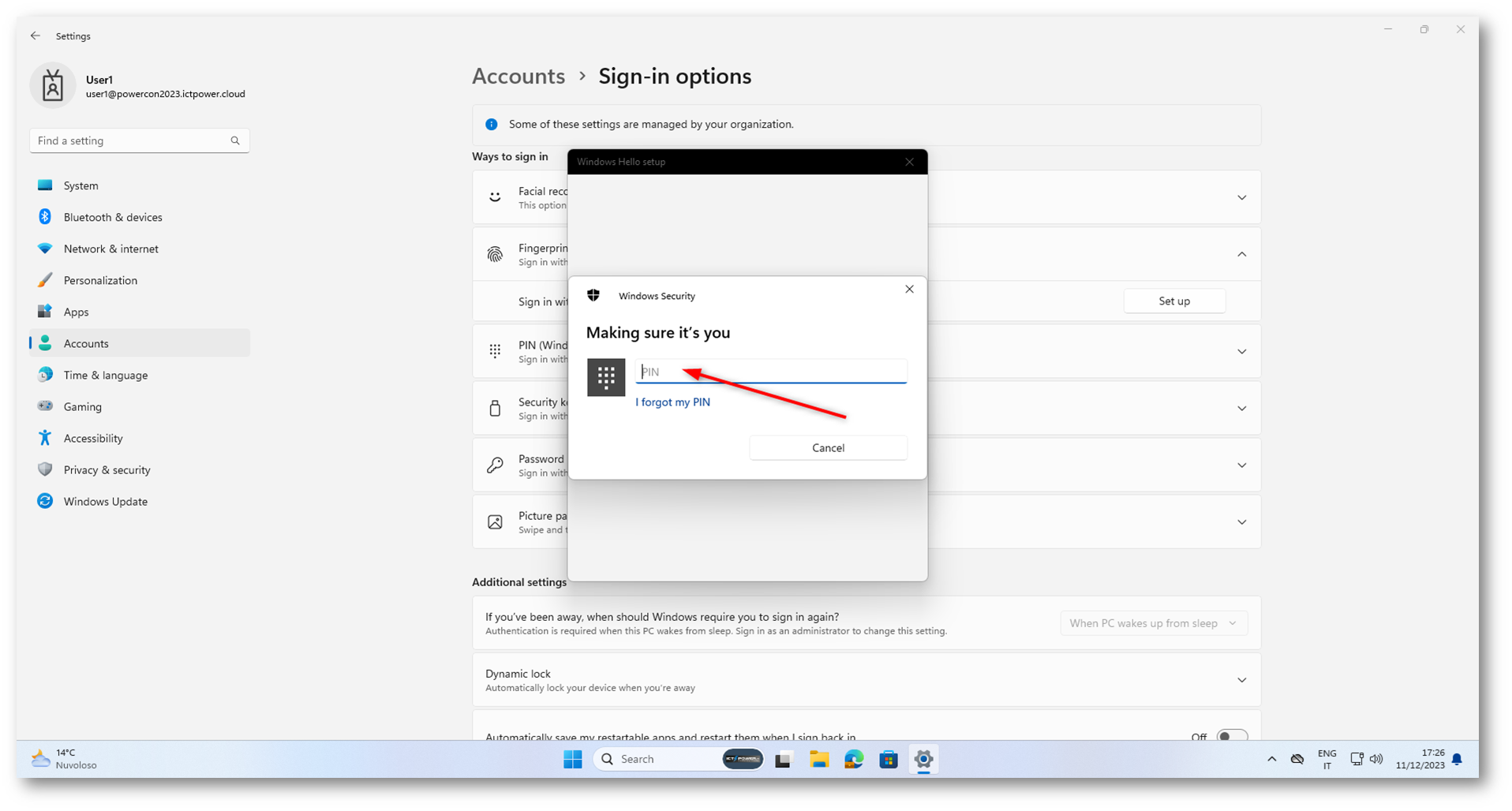Select Accounts in the sidebar
1512x811 pixels.
point(140,343)
